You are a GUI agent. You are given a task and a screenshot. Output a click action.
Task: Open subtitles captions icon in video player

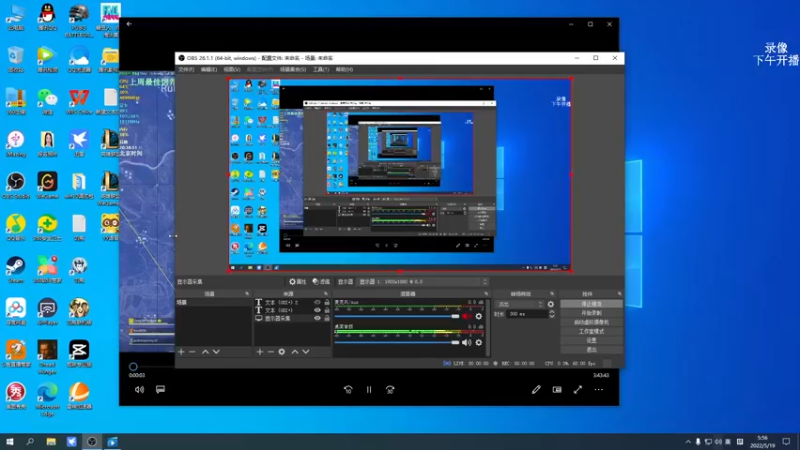click(x=160, y=389)
